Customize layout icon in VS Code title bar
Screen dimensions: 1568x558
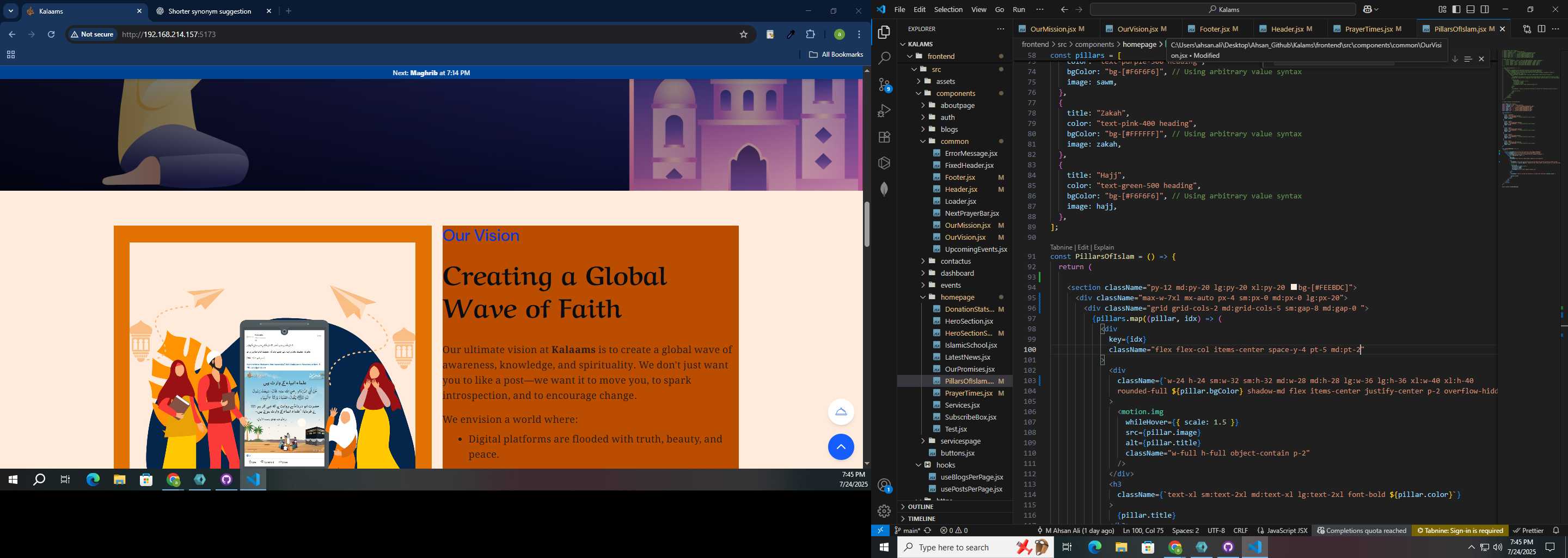[x=1442, y=10]
